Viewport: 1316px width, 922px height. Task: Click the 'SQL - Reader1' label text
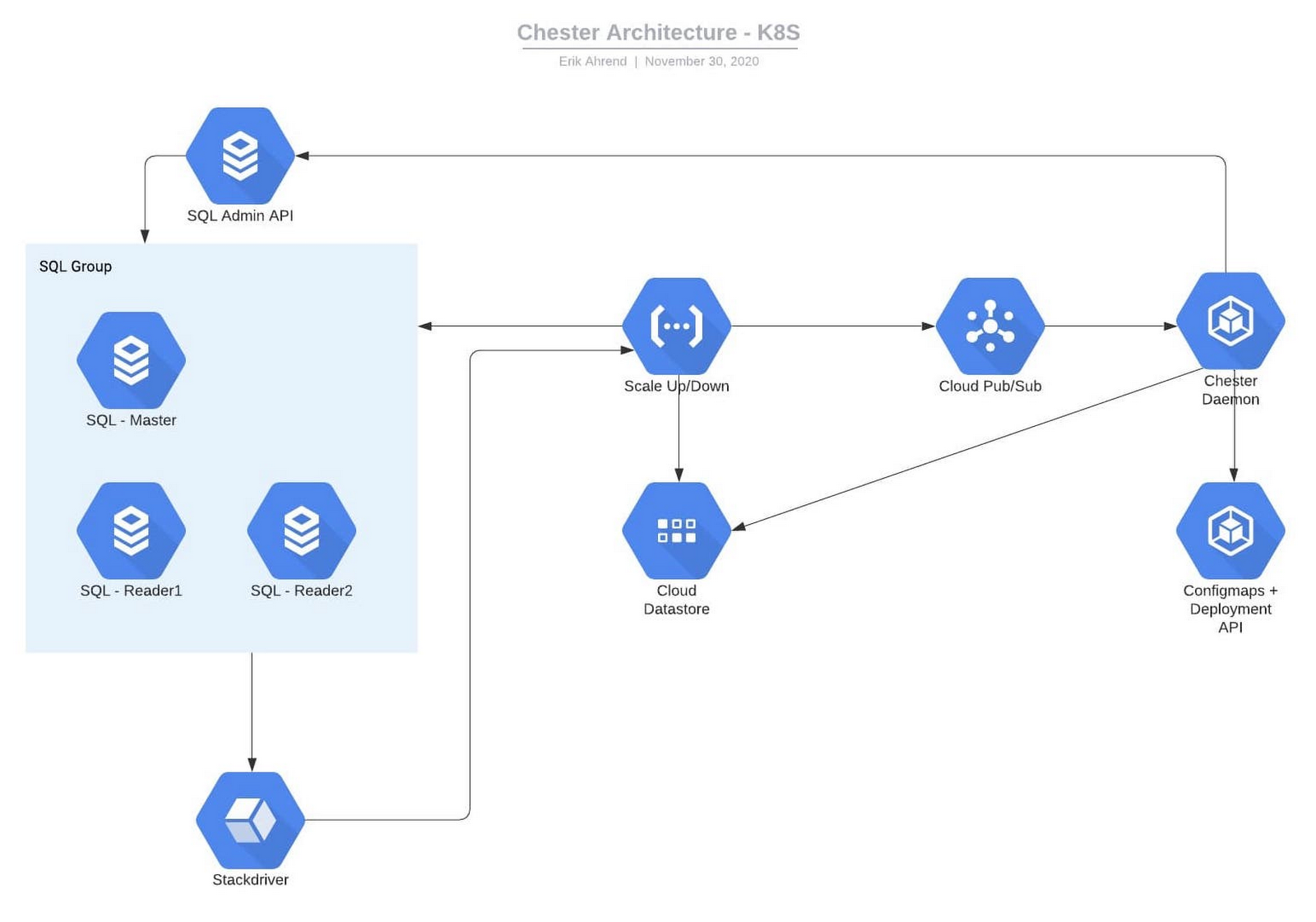point(132,591)
